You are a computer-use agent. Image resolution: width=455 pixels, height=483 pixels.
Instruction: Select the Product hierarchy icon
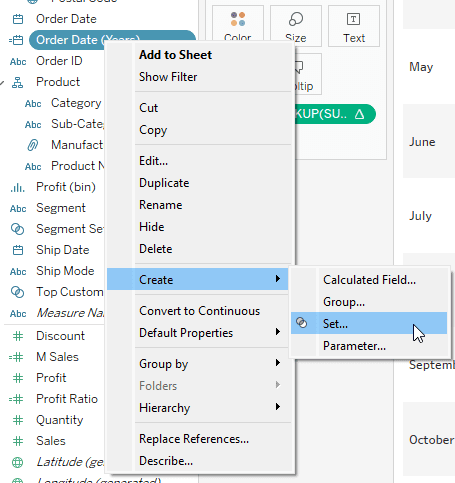17,82
